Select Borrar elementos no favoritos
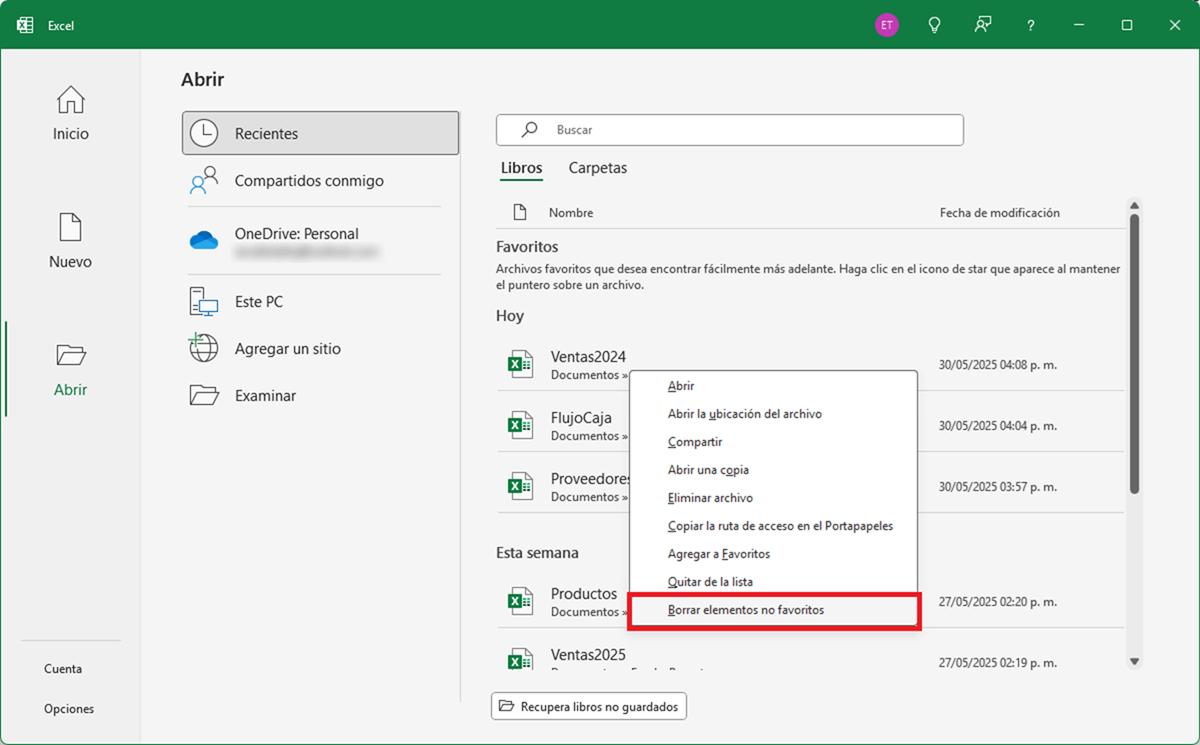This screenshot has width=1200, height=745. (745, 610)
